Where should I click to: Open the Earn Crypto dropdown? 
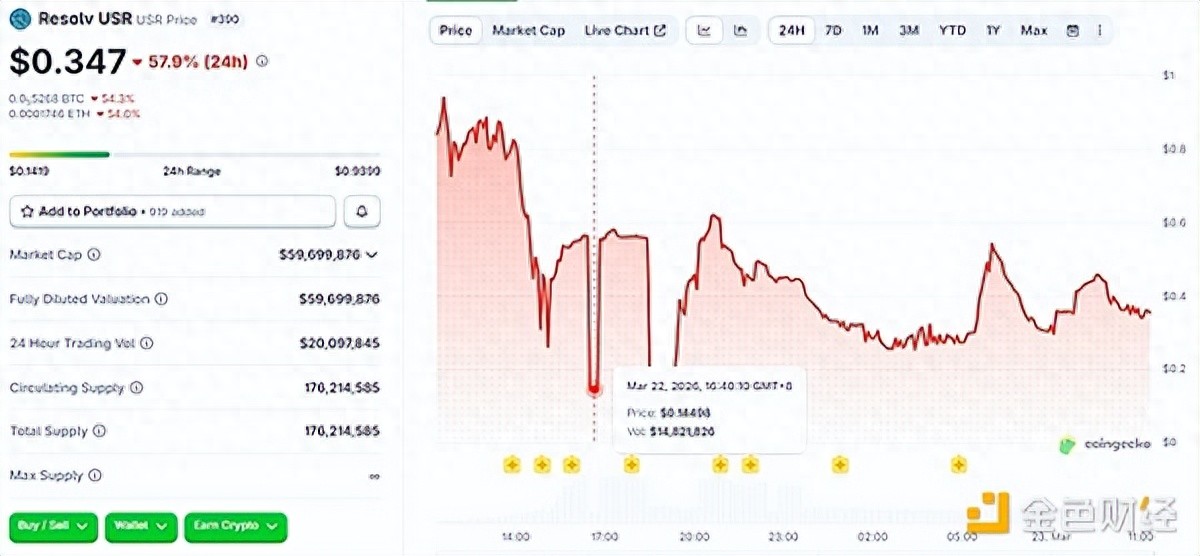click(x=235, y=525)
